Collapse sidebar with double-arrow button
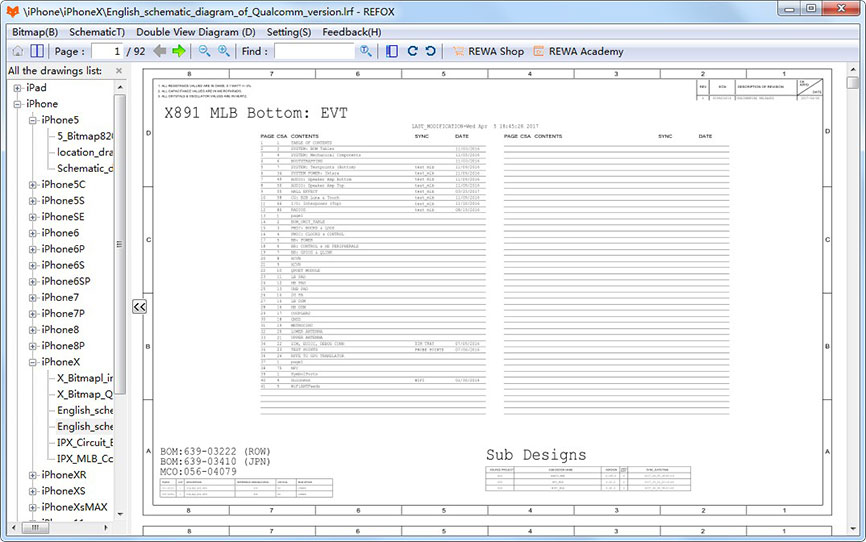Screen dimensions: 866x542 click(139, 307)
